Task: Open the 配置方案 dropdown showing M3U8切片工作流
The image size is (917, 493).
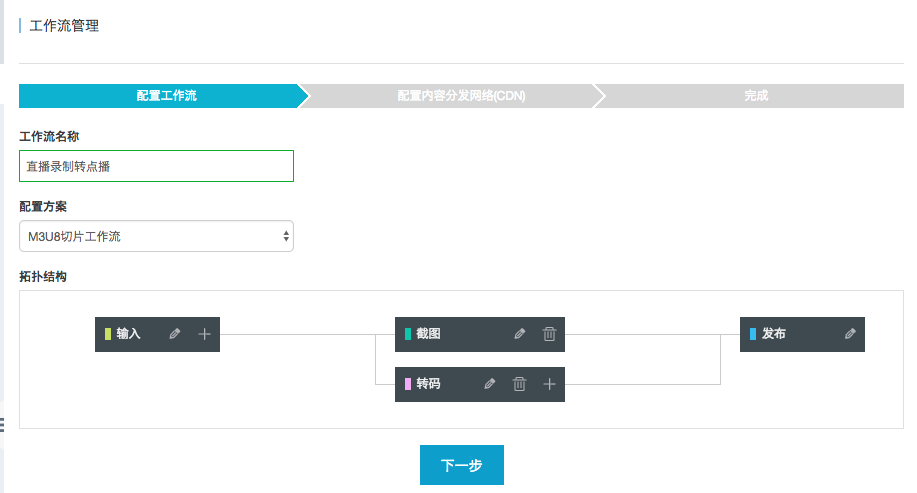Action: pyautogui.click(x=156, y=236)
